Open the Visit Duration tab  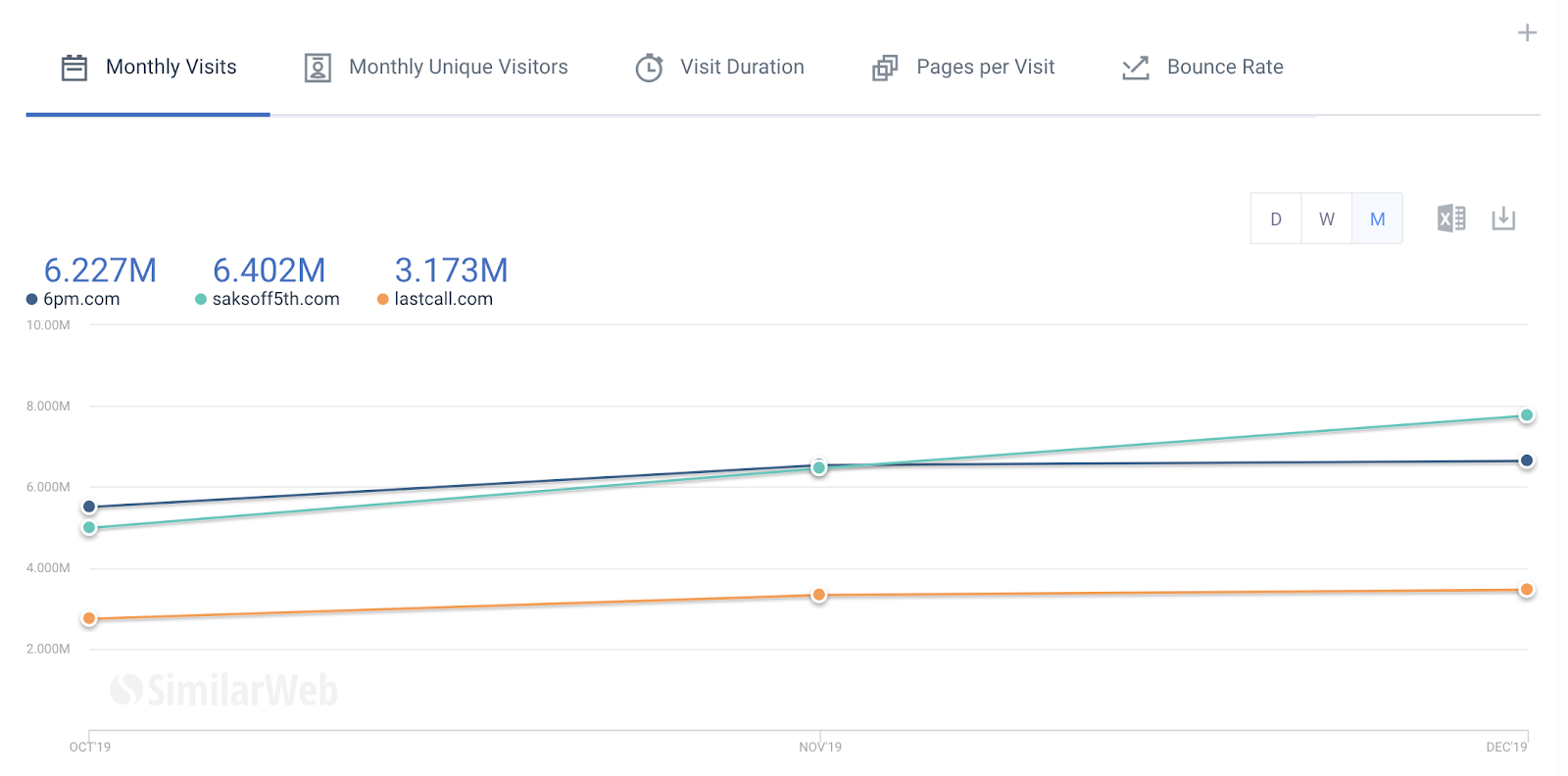point(720,67)
